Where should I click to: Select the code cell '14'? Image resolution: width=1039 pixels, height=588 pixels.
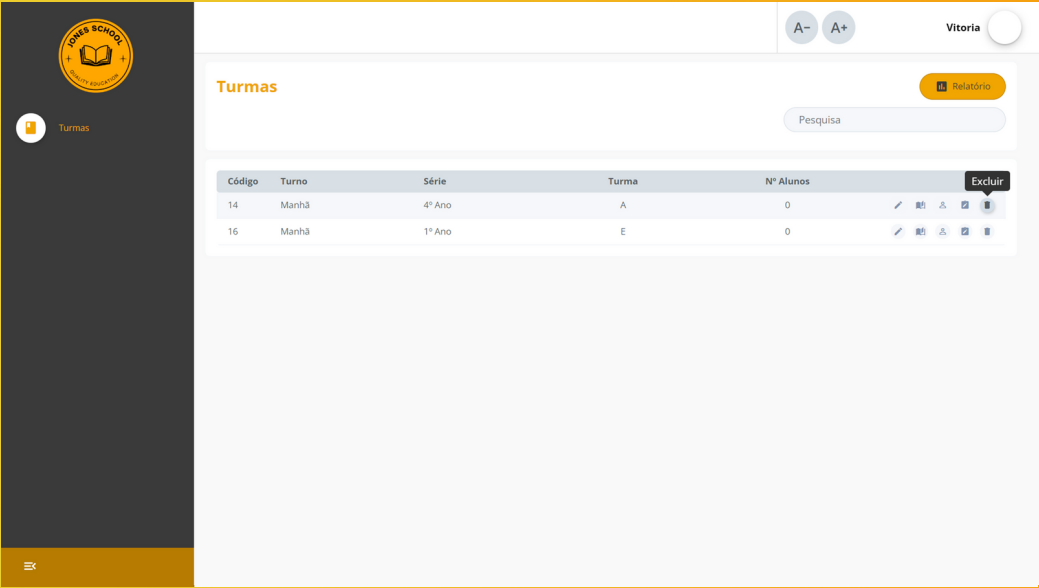point(233,206)
